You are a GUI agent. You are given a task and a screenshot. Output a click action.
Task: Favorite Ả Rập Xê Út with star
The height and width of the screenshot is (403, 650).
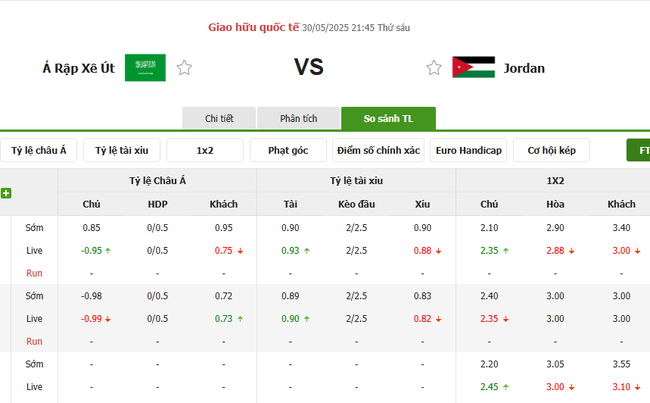click(184, 68)
